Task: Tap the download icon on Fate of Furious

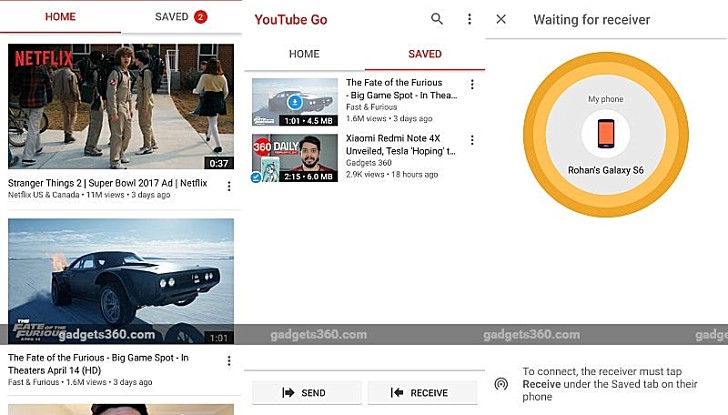Action: tap(295, 102)
